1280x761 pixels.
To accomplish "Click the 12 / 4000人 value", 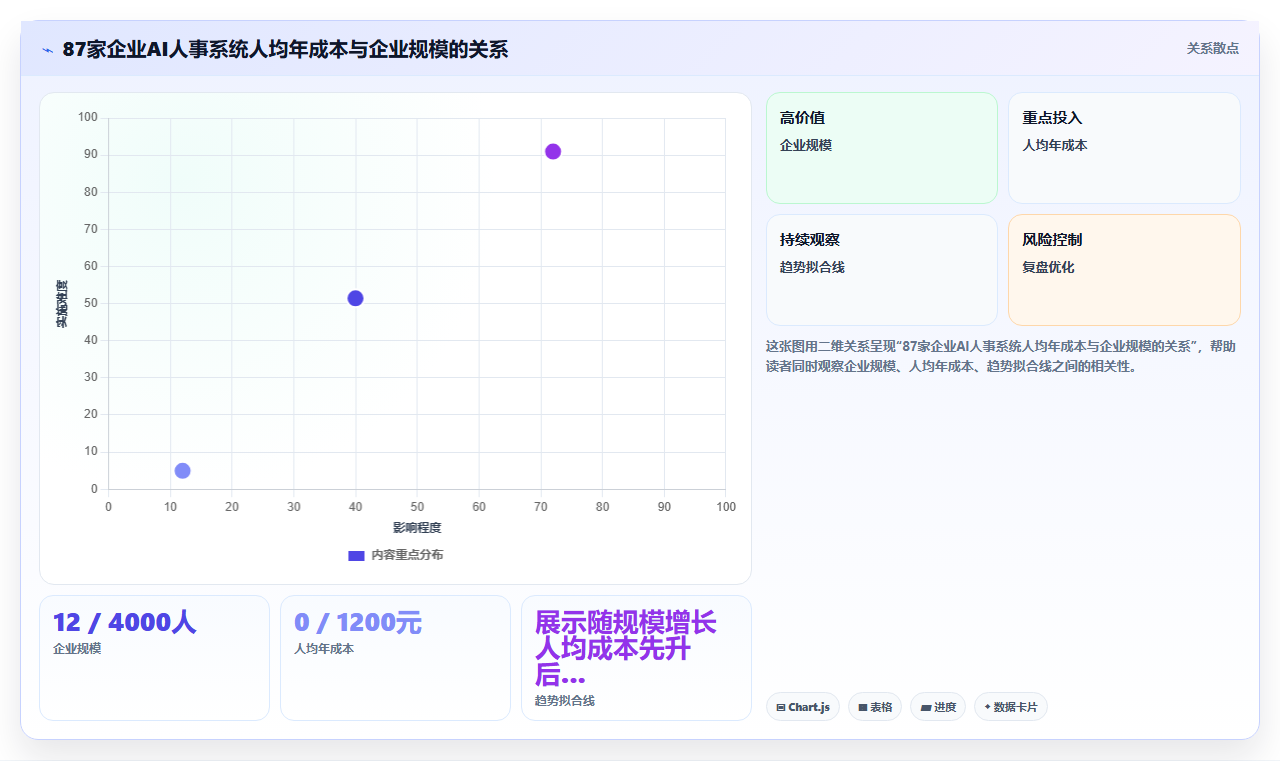I will coord(125,622).
